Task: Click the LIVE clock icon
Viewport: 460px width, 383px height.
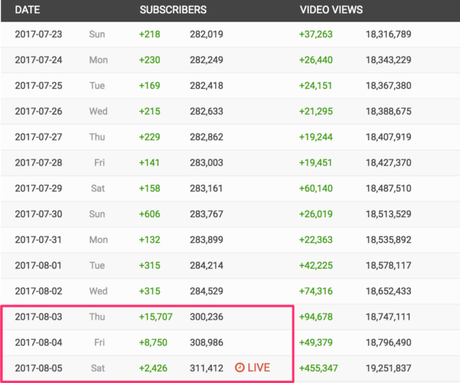Action: click(x=239, y=368)
